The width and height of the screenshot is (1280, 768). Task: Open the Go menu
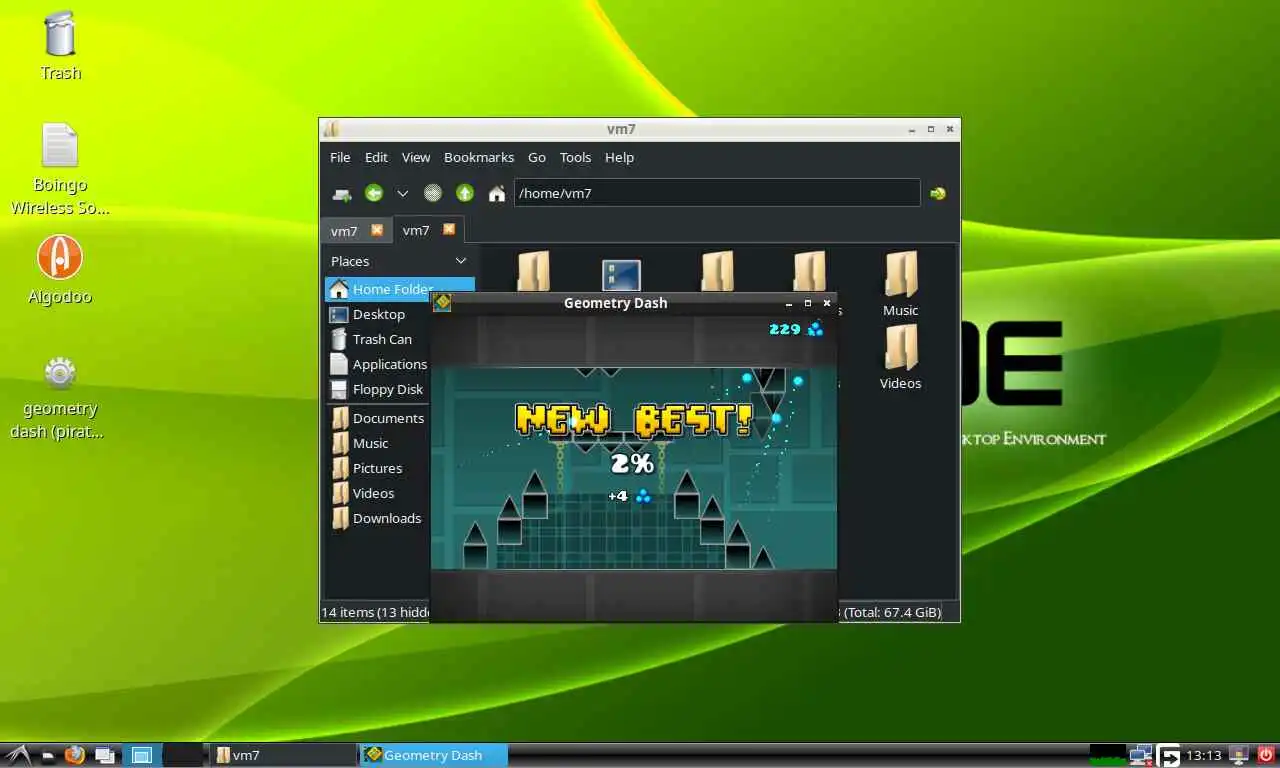pos(537,157)
